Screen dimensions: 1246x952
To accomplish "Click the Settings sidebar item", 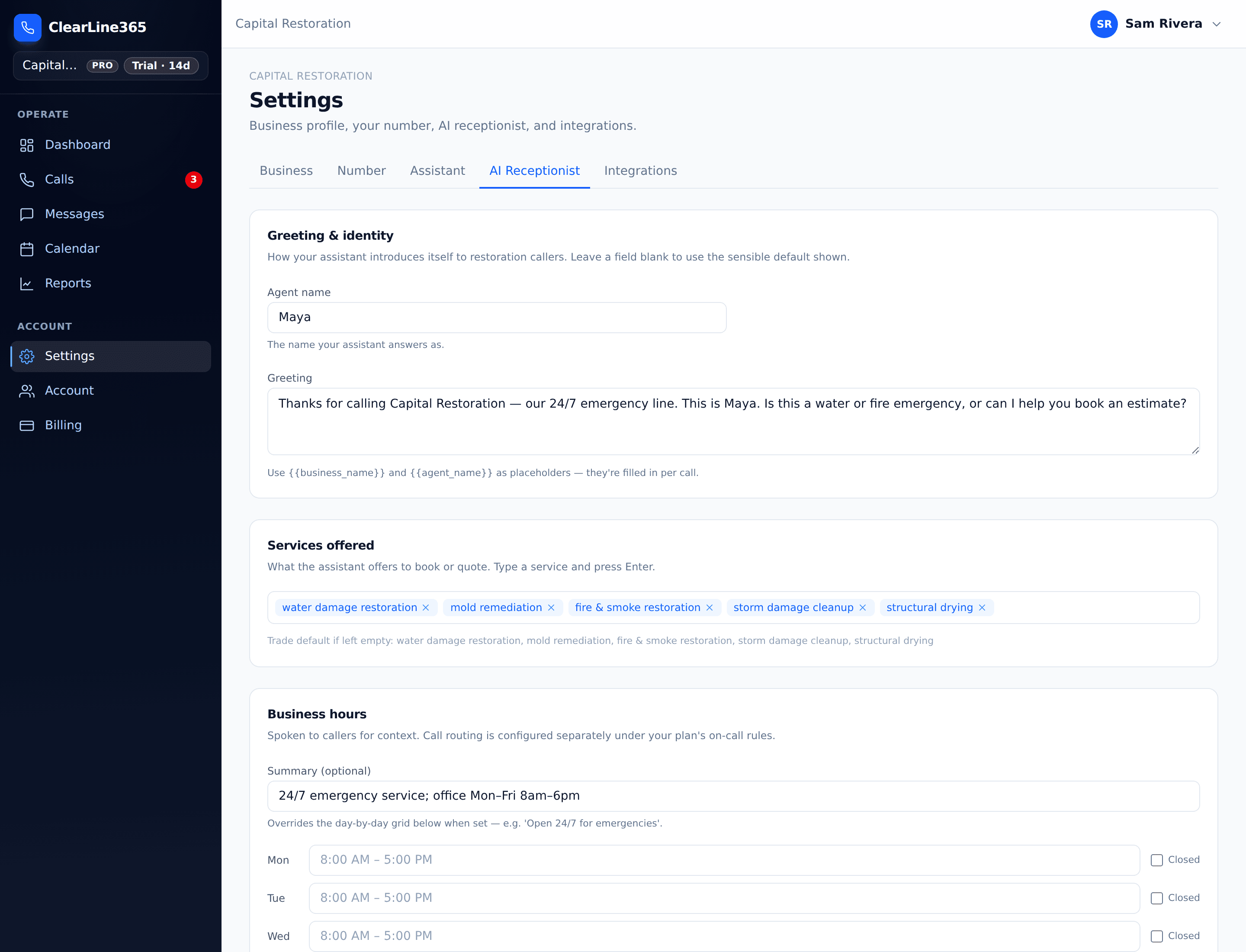I will point(110,356).
